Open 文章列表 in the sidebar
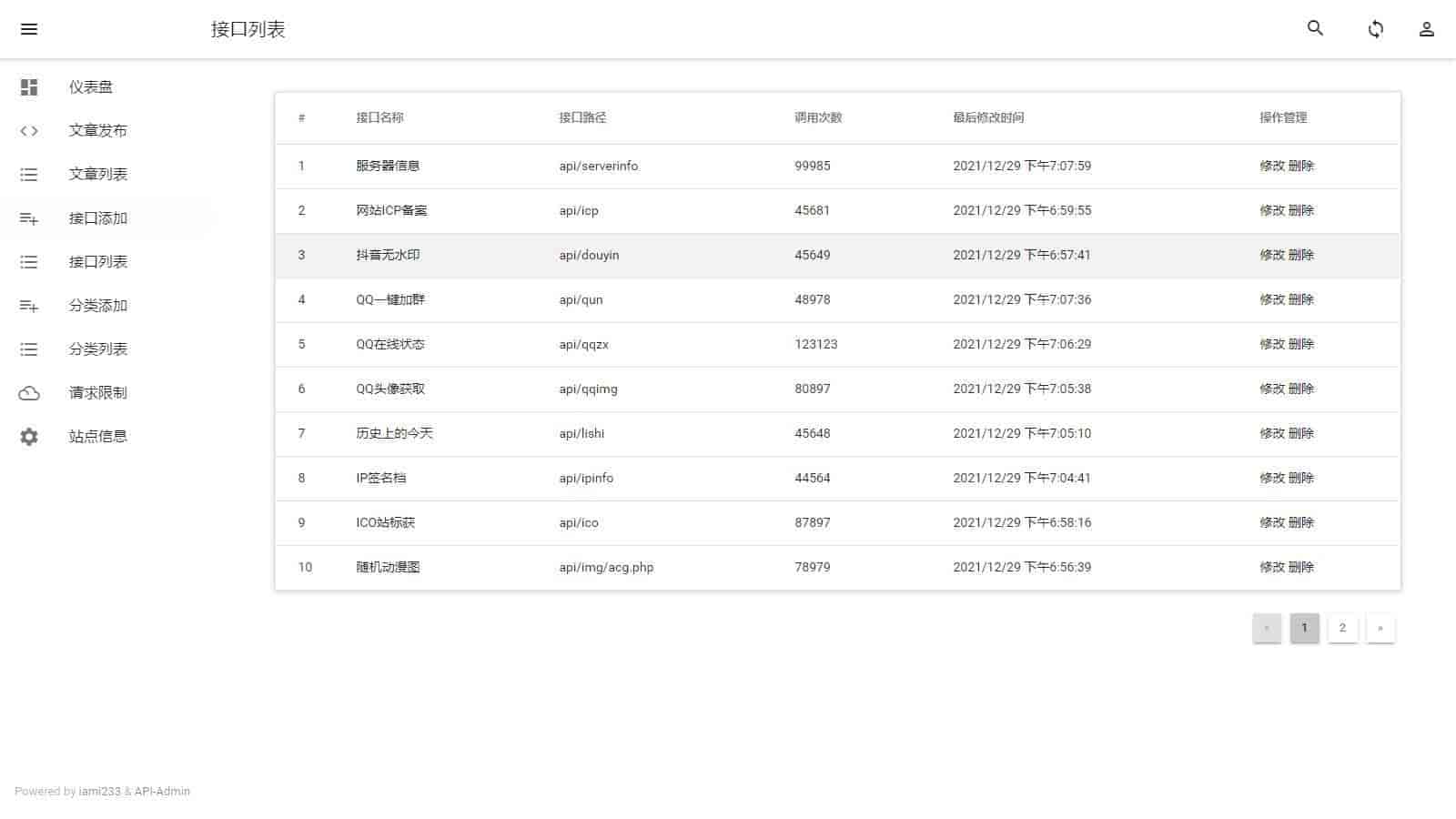This screenshot has width=1456, height=819. pyautogui.click(x=98, y=175)
